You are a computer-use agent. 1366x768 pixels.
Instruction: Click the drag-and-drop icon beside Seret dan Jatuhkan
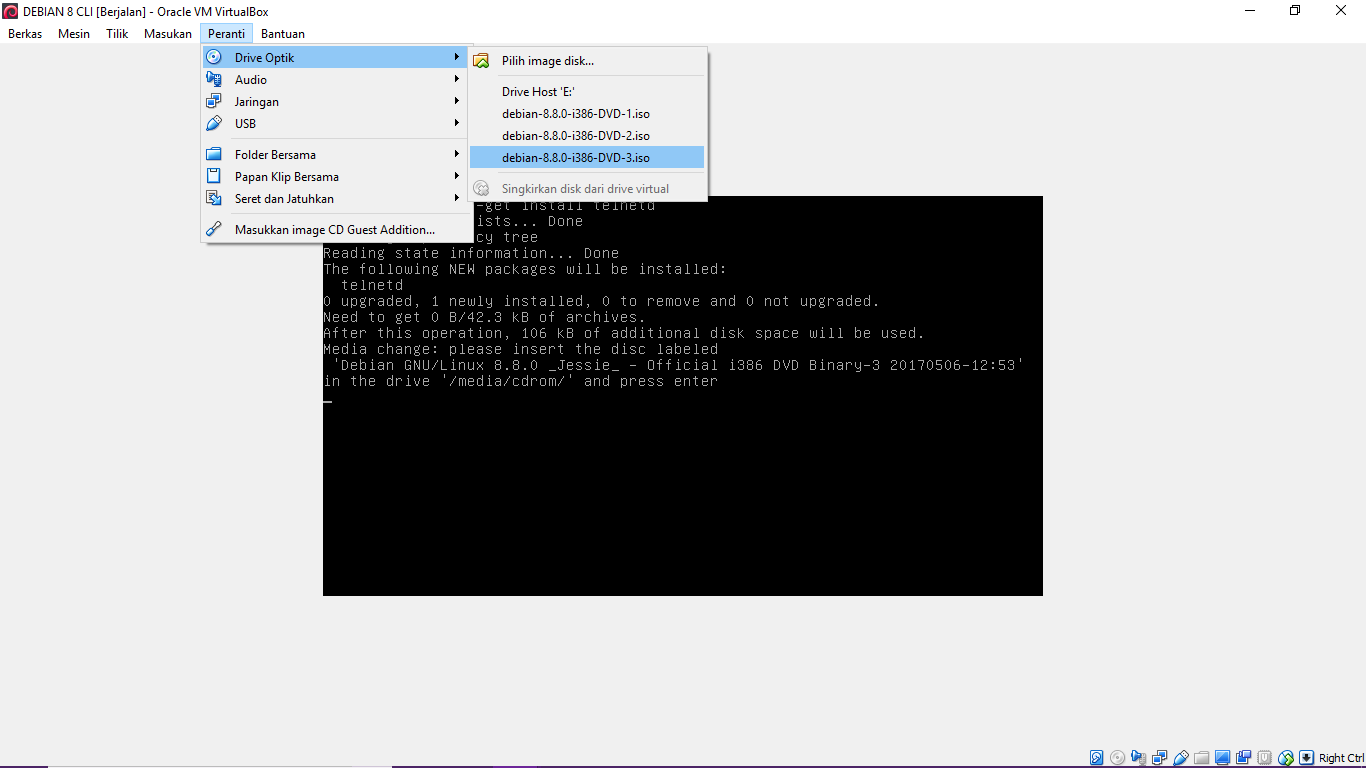click(x=214, y=198)
